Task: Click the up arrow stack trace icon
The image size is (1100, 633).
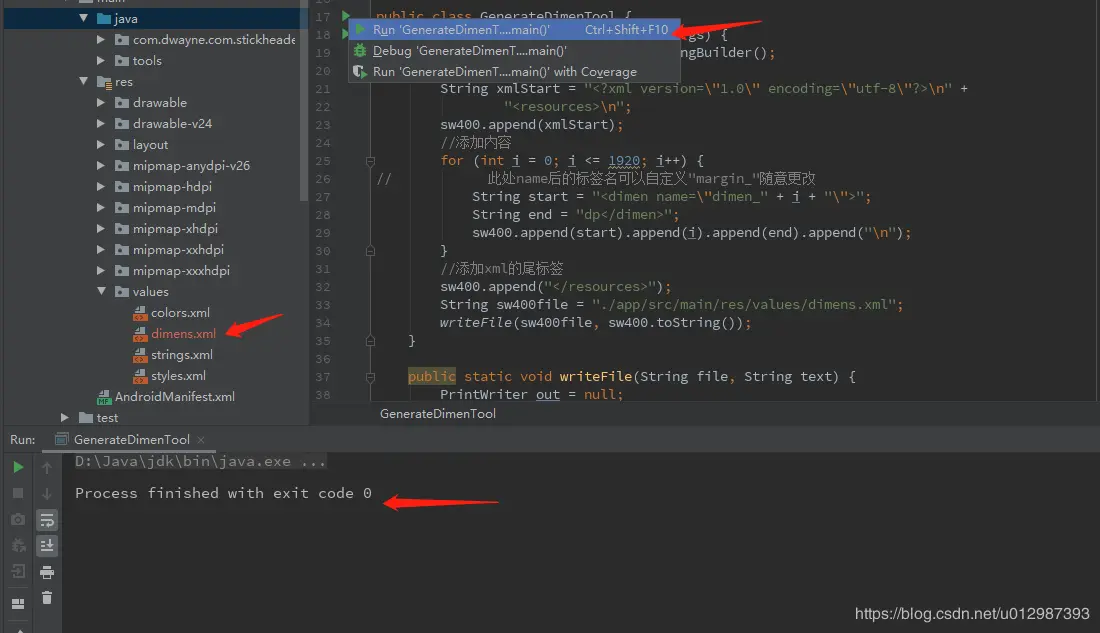Action: [x=47, y=467]
